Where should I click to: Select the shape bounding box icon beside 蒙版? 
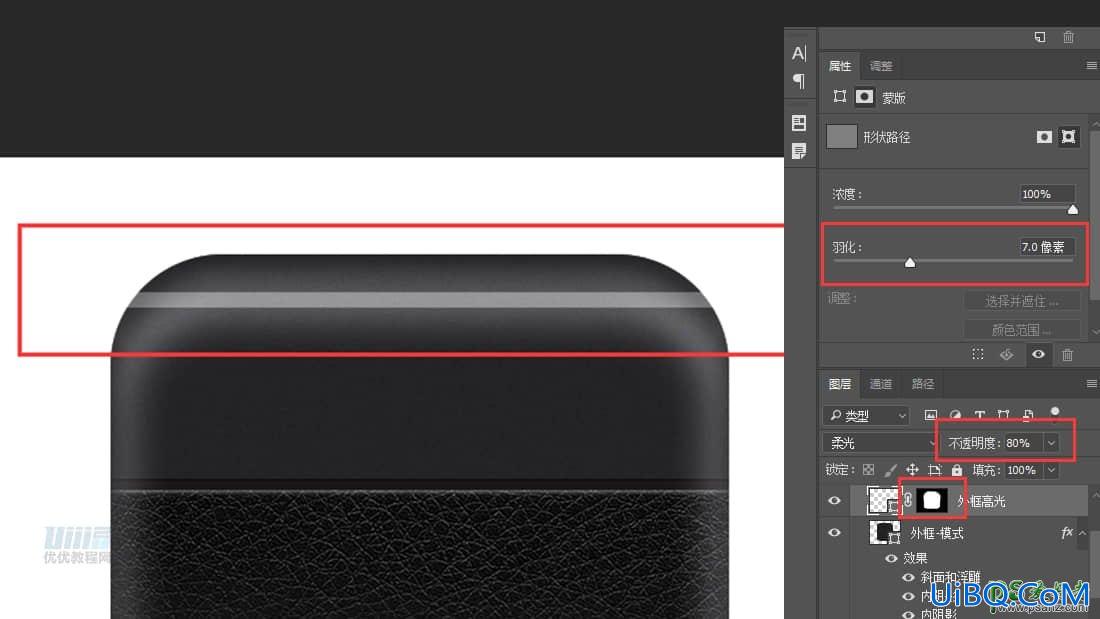click(x=839, y=97)
